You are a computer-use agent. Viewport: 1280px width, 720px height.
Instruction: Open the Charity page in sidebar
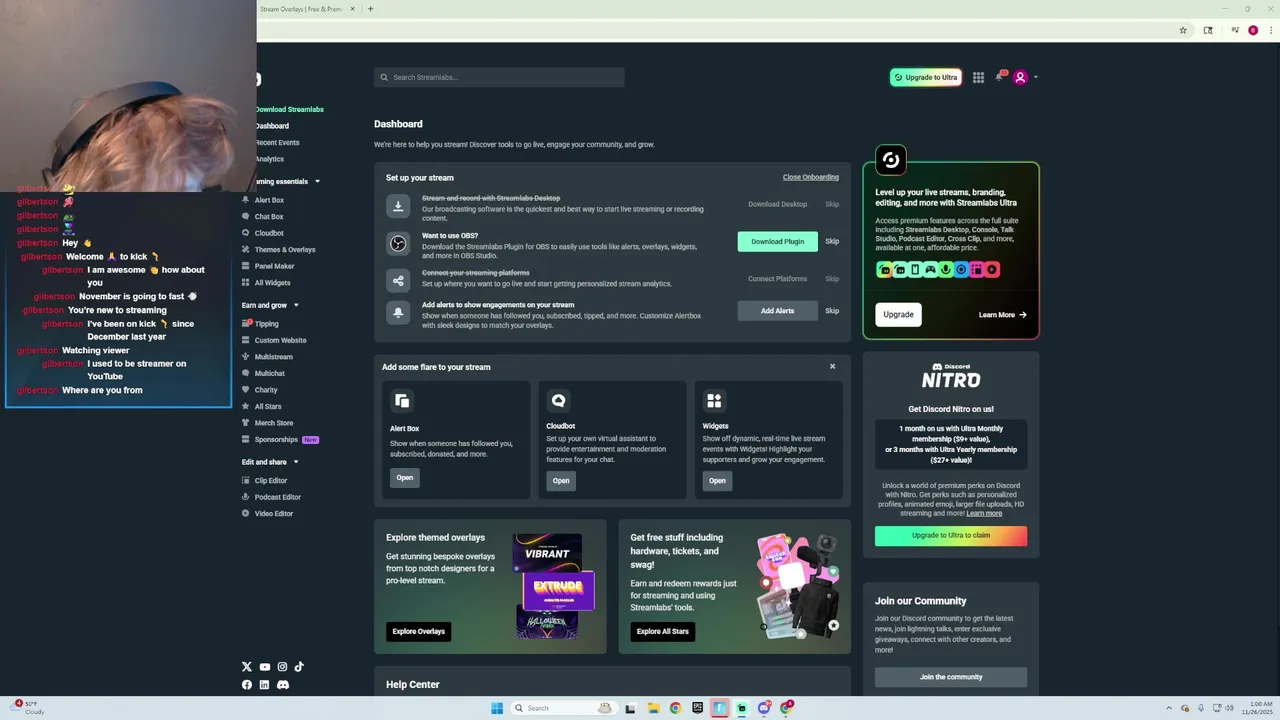click(x=266, y=390)
